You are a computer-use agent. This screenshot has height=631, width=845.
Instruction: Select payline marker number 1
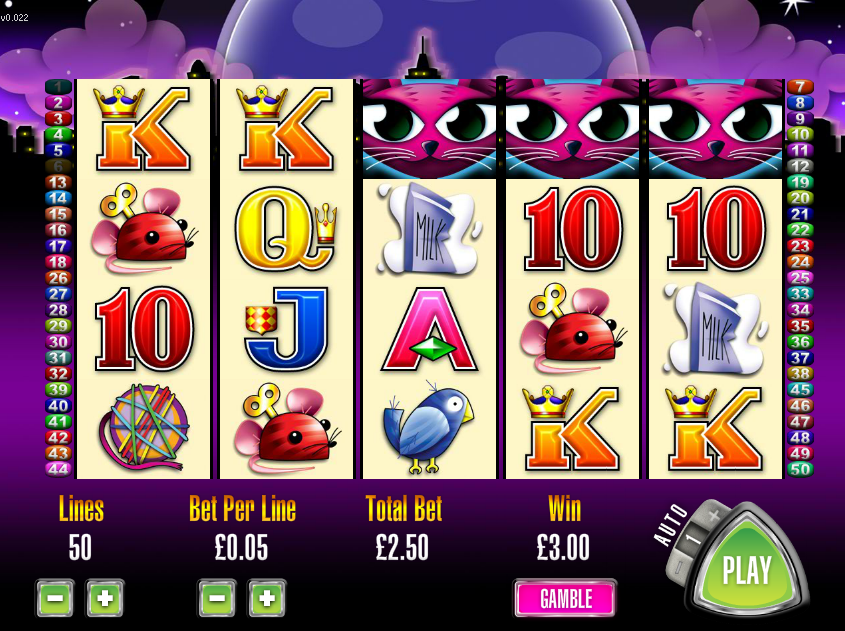[x=58, y=86]
